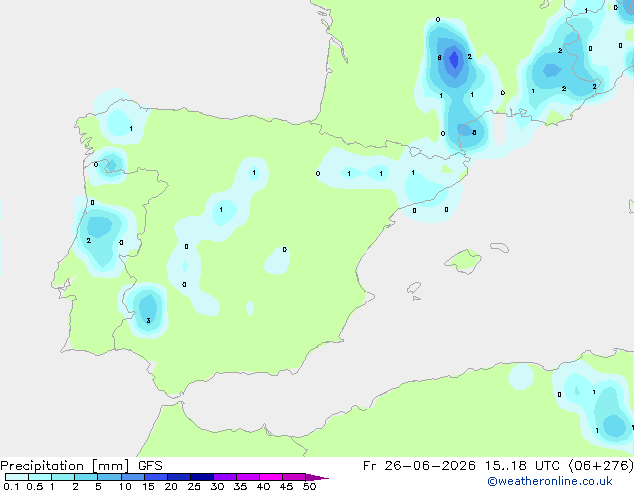Select the 20–25 mm legend swatch
Image resolution: width=634 pixels, height=490 pixels.
[178, 477]
